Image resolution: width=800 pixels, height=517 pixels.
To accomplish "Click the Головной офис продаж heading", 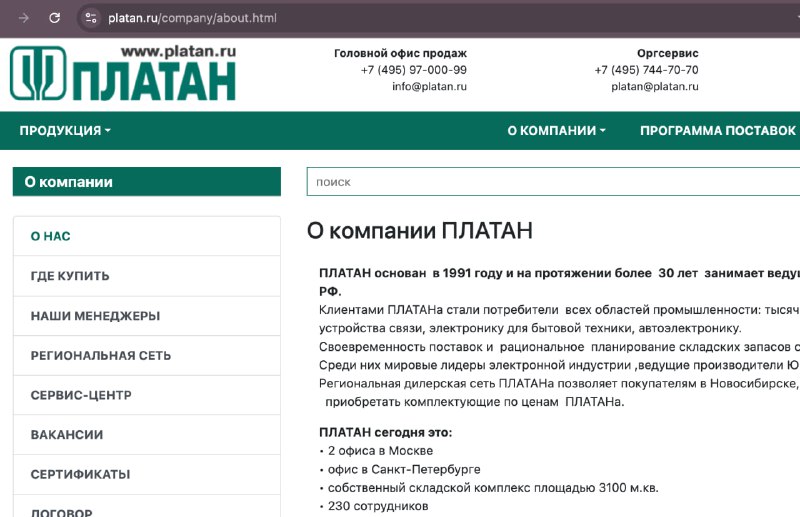I will coord(401,53).
